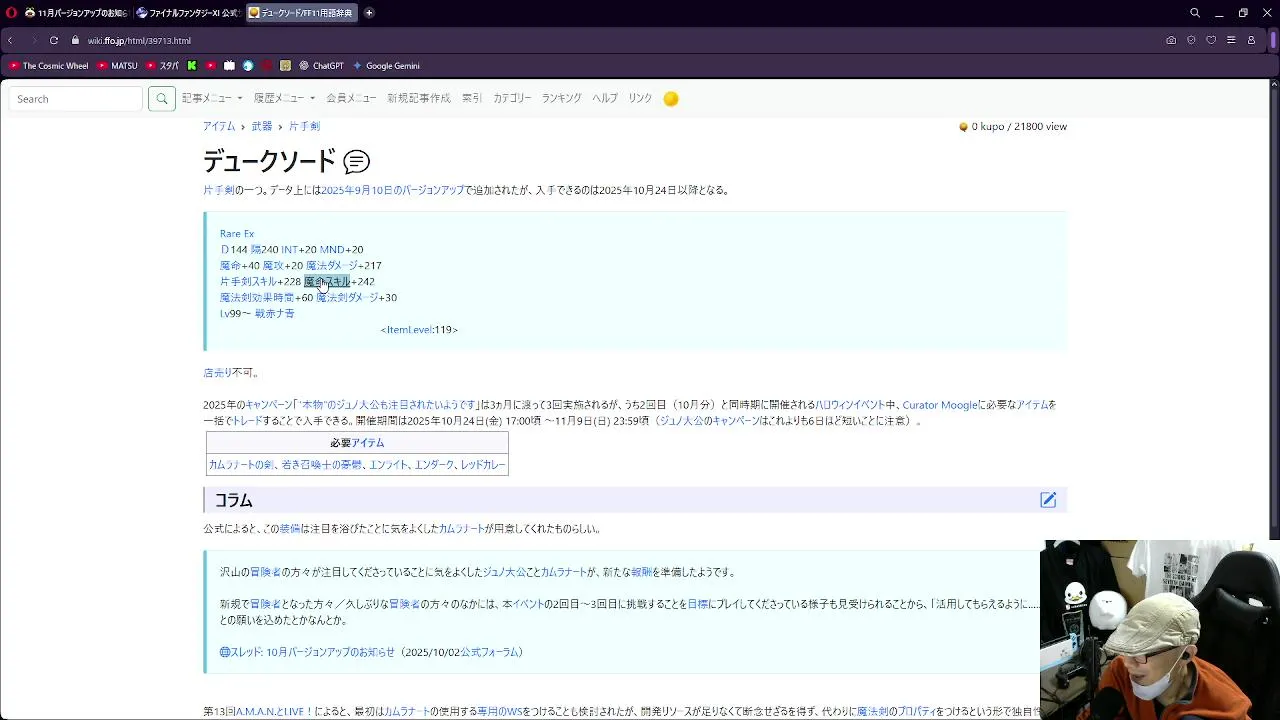The image size is (1280, 720).
Task: Open the 会員メニュー menu
Action: [x=351, y=98]
